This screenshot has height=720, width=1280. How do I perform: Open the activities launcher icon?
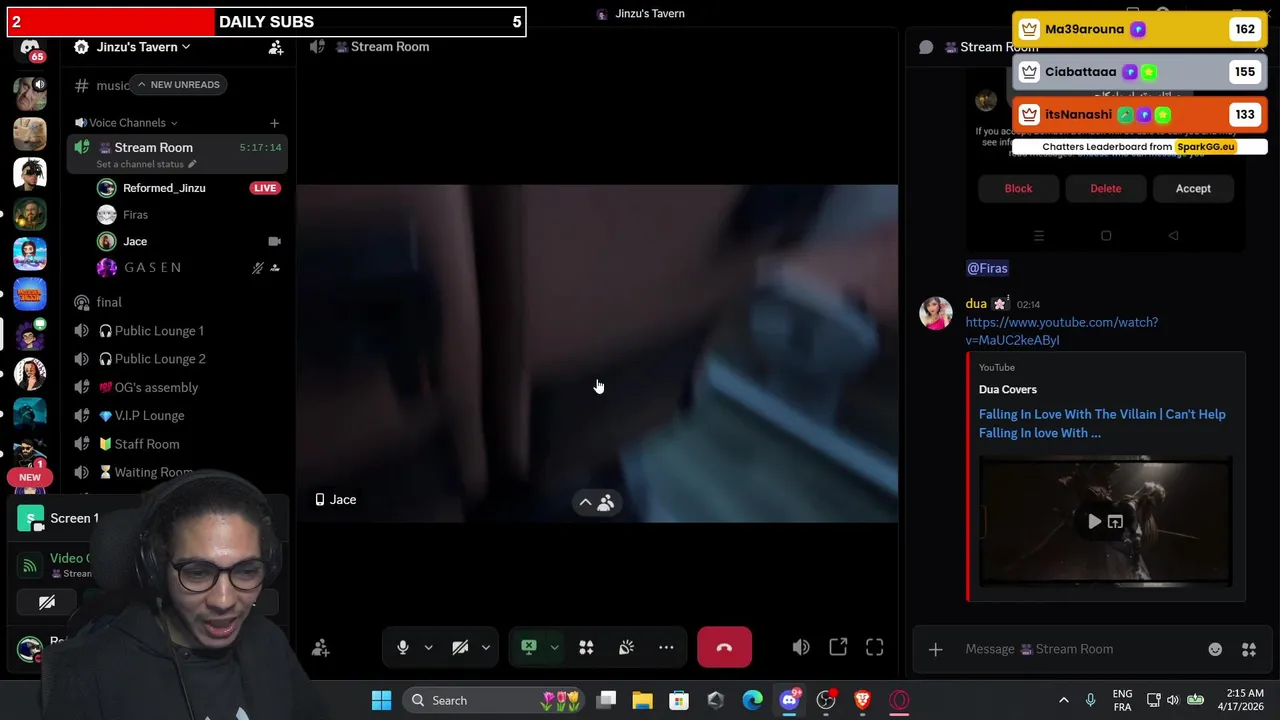coord(586,647)
